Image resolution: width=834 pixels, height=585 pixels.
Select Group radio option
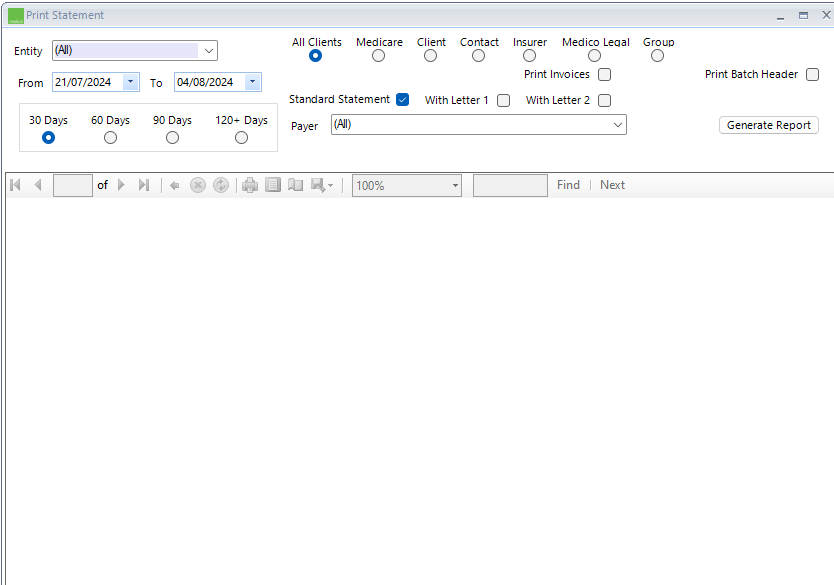click(657, 56)
